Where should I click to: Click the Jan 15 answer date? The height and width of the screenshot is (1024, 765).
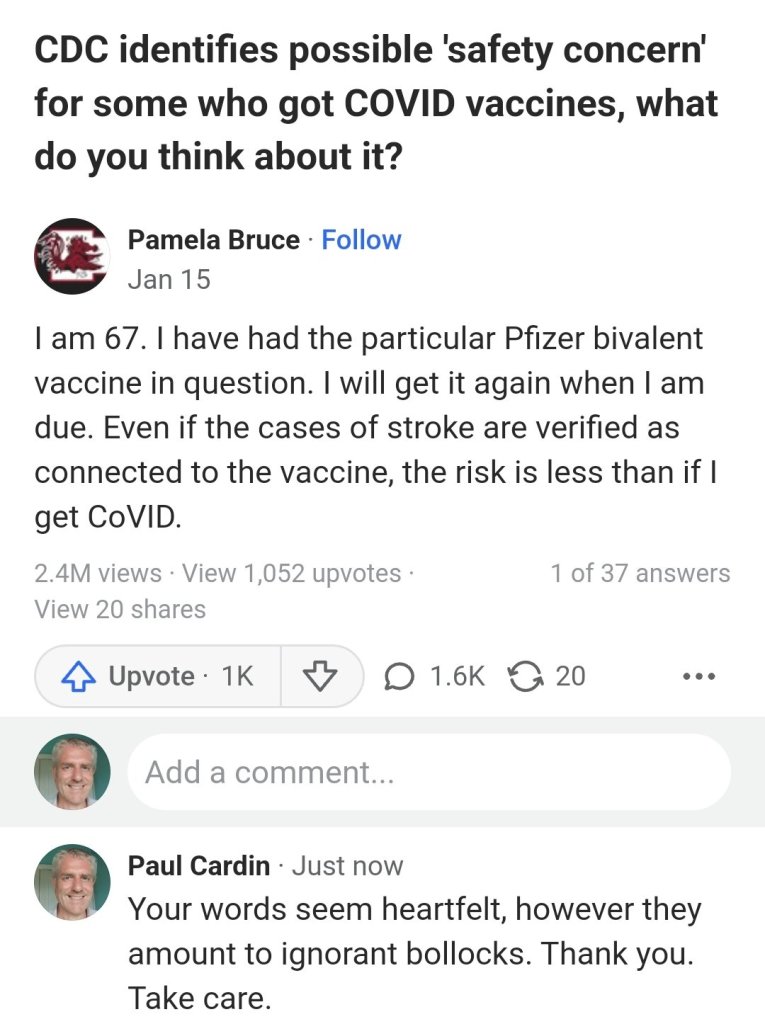[x=169, y=280]
